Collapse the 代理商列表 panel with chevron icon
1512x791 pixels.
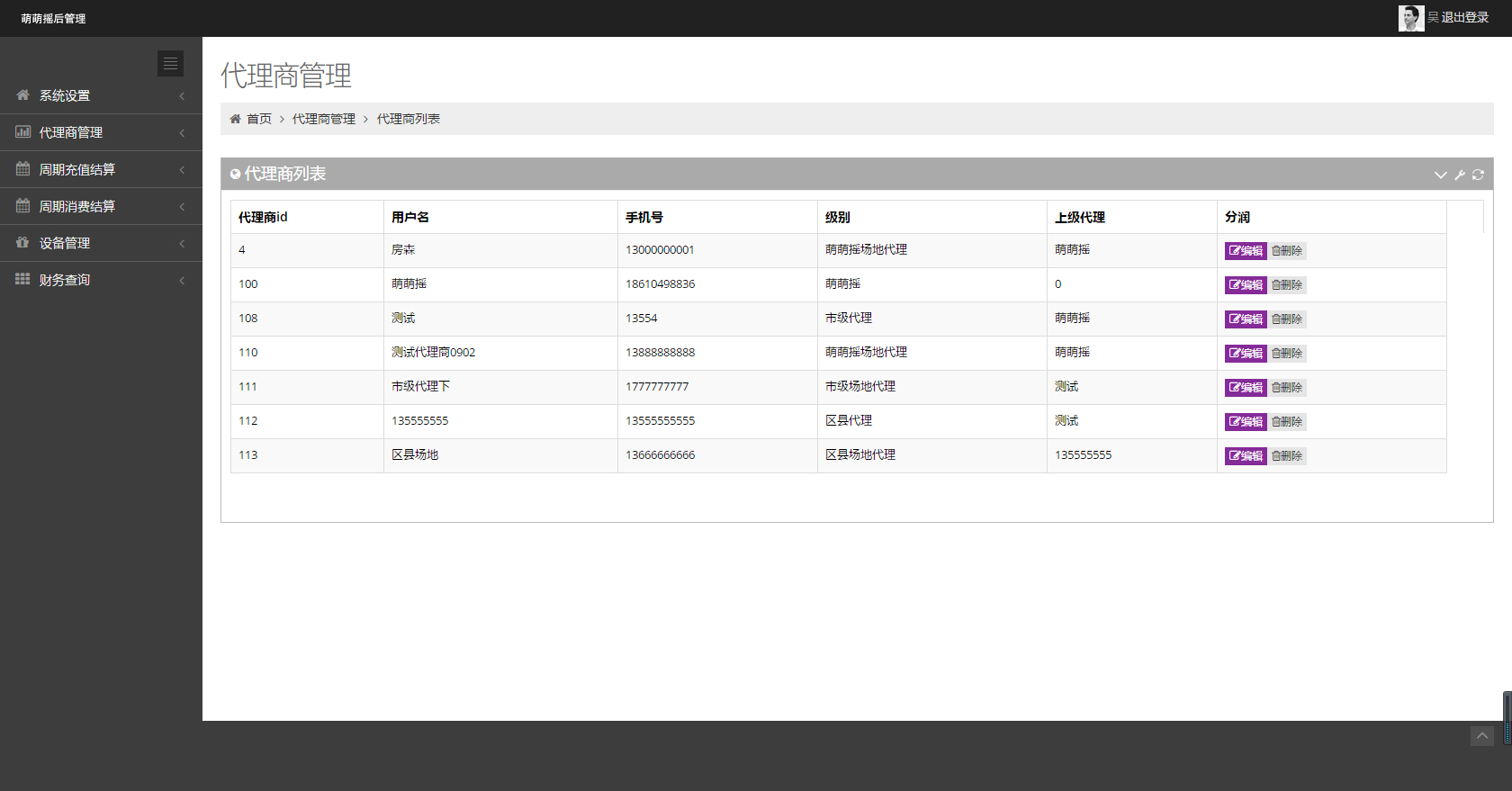(x=1440, y=175)
